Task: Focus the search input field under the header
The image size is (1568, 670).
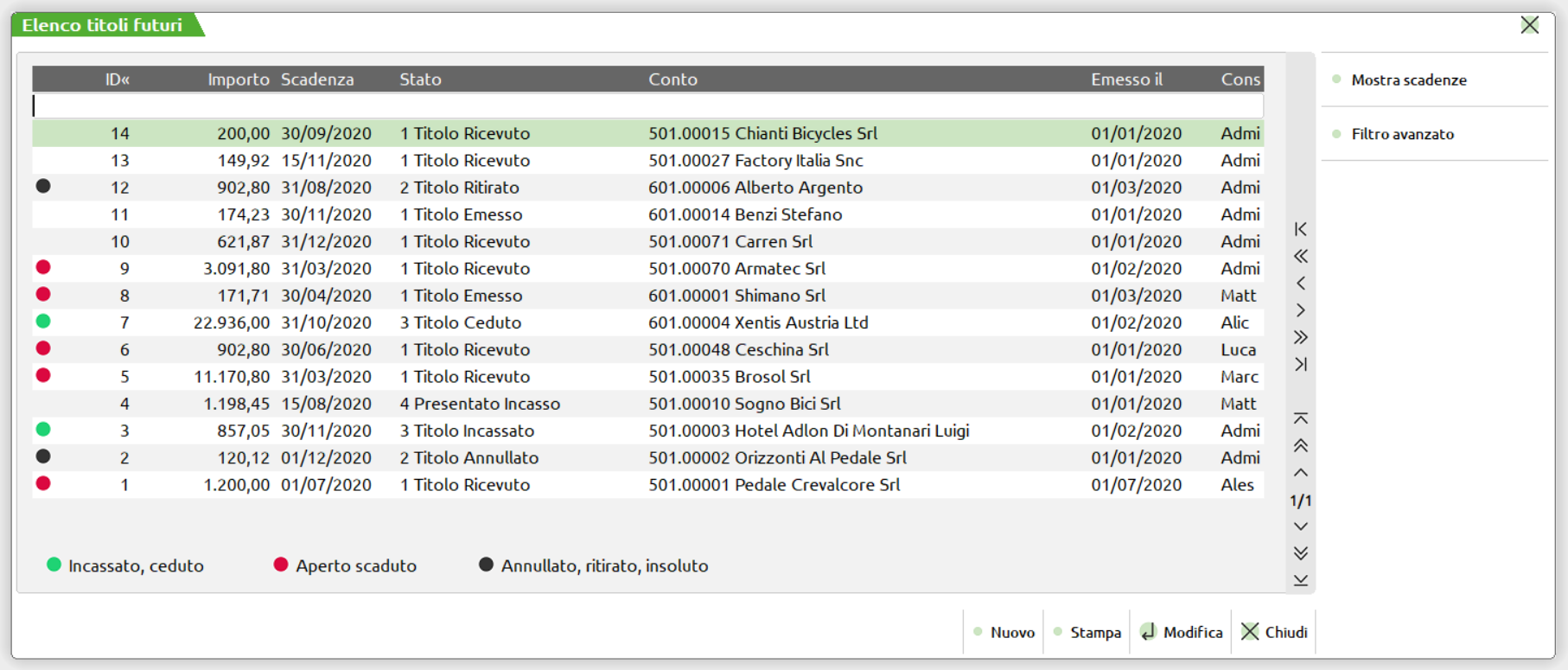Action: (x=648, y=106)
